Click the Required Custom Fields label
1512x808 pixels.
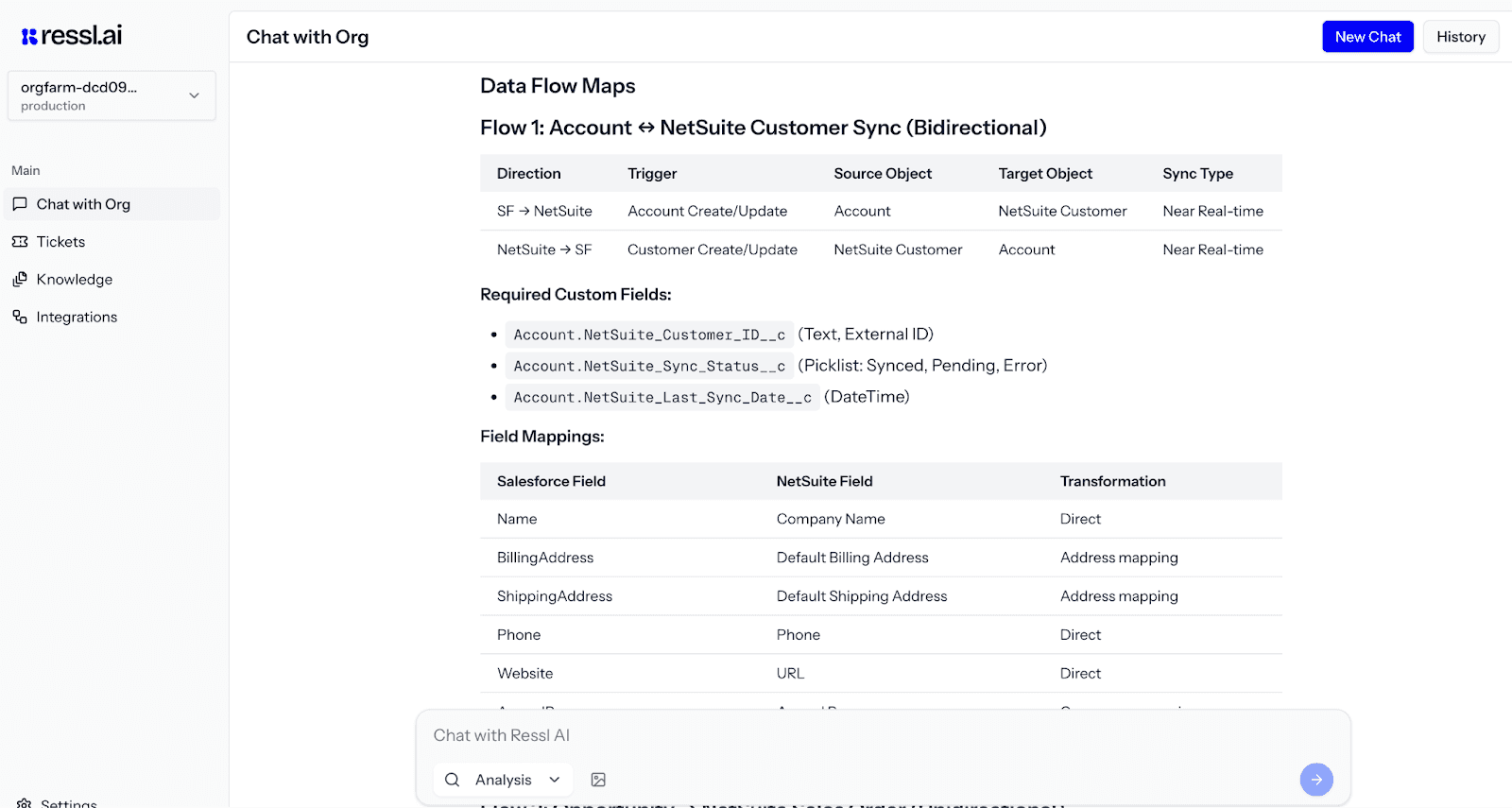576,295
